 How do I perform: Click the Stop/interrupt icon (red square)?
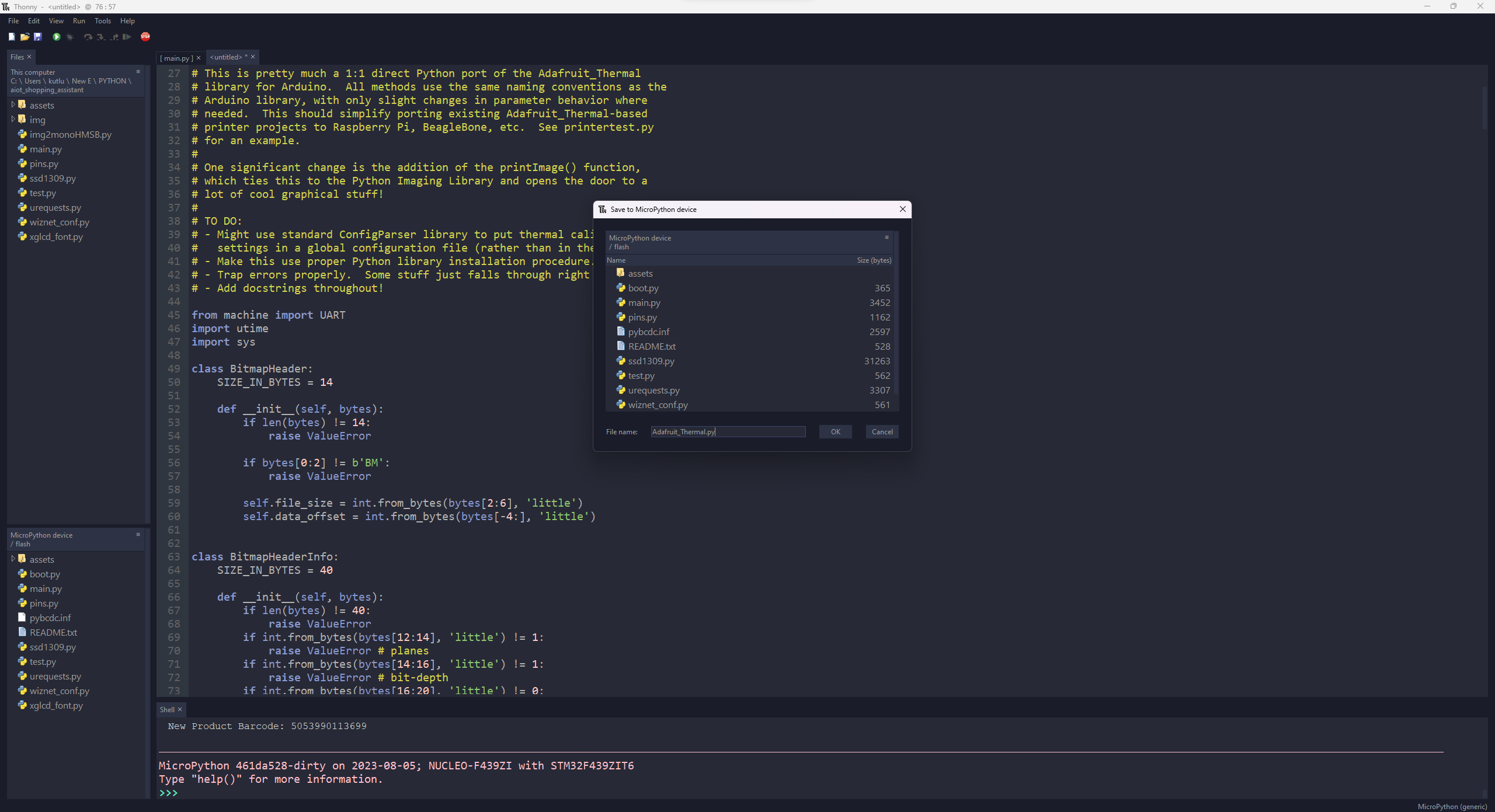point(146,38)
